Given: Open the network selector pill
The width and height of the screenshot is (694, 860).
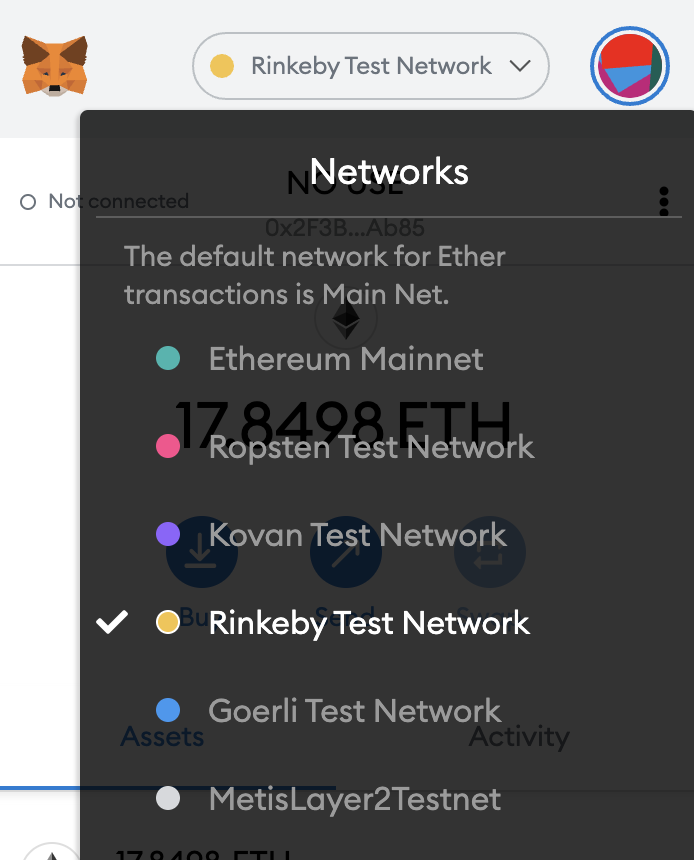Looking at the screenshot, I should (x=371, y=66).
